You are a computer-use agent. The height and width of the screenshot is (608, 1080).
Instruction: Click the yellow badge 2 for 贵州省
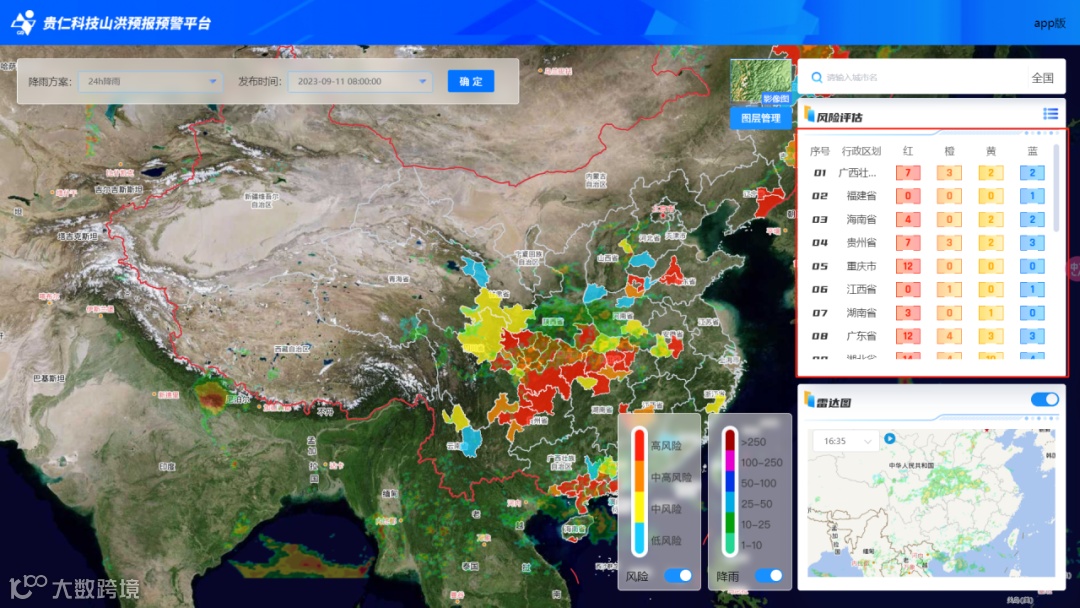[990, 242]
